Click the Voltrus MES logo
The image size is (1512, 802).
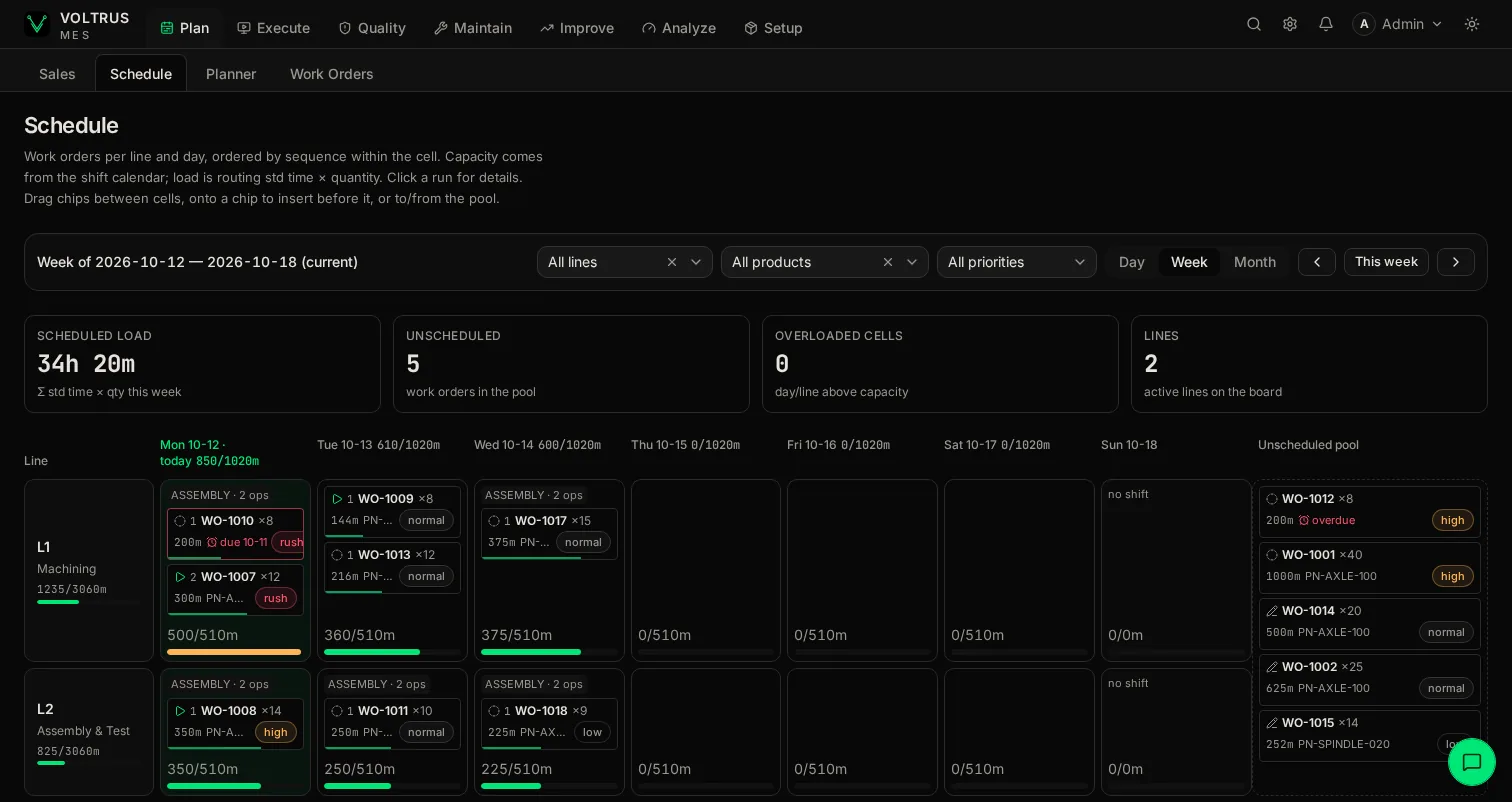tap(77, 25)
